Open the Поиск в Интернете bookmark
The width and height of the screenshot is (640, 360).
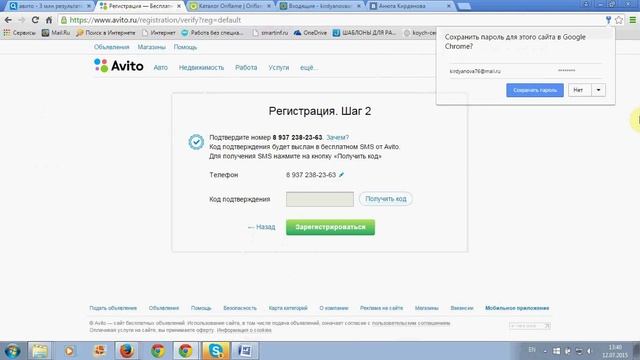point(106,33)
